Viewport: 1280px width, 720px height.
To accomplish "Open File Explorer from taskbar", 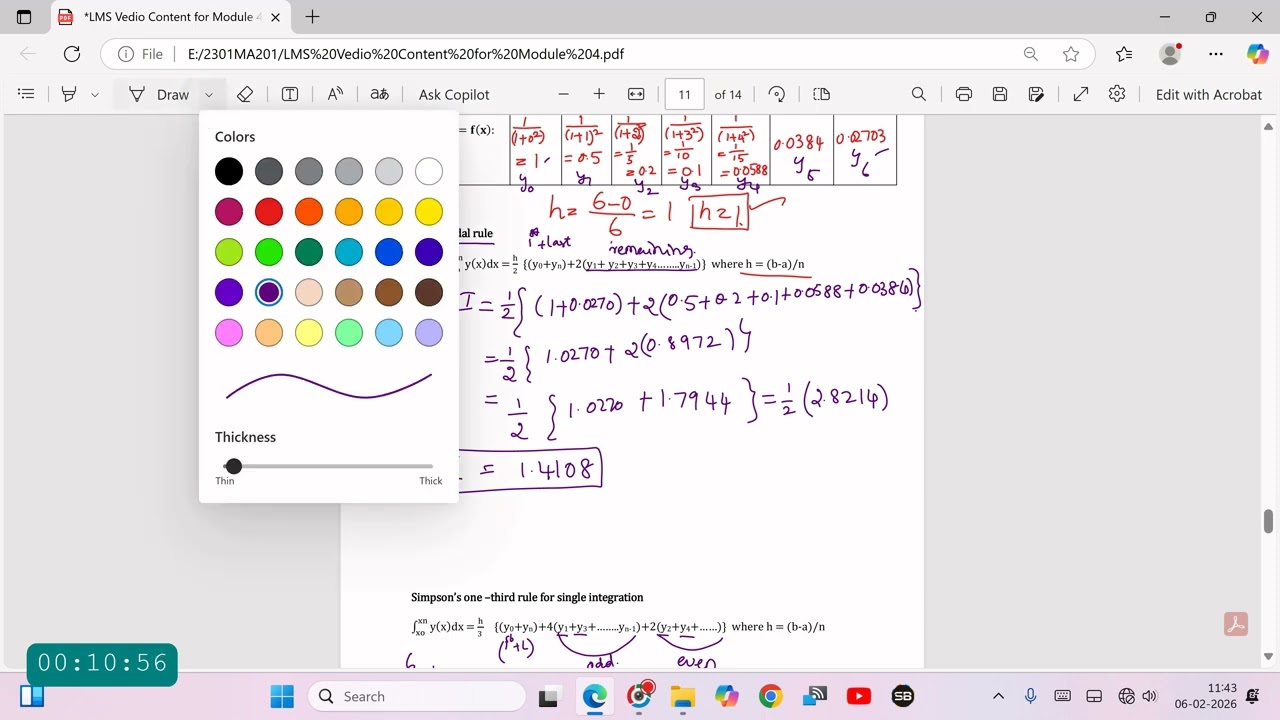I will [682, 696].
